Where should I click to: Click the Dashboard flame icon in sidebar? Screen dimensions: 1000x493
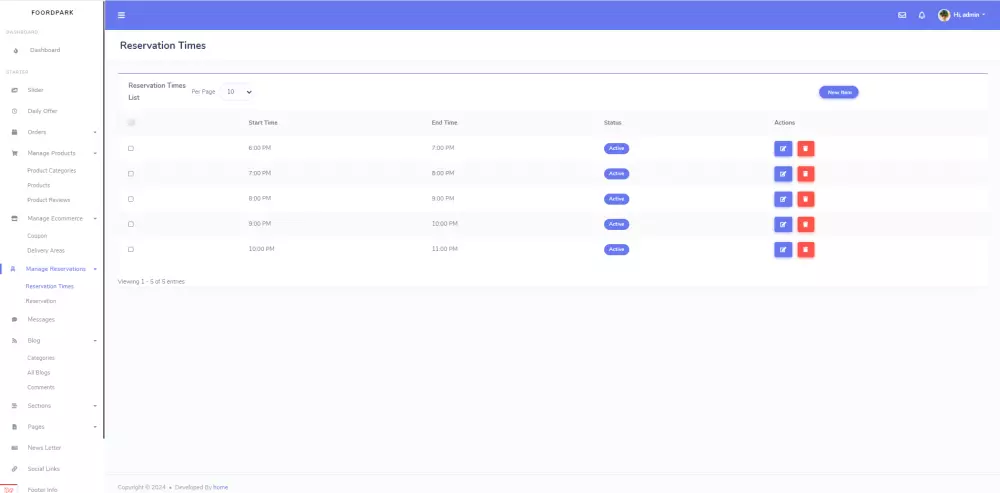(x=15, y=50)
